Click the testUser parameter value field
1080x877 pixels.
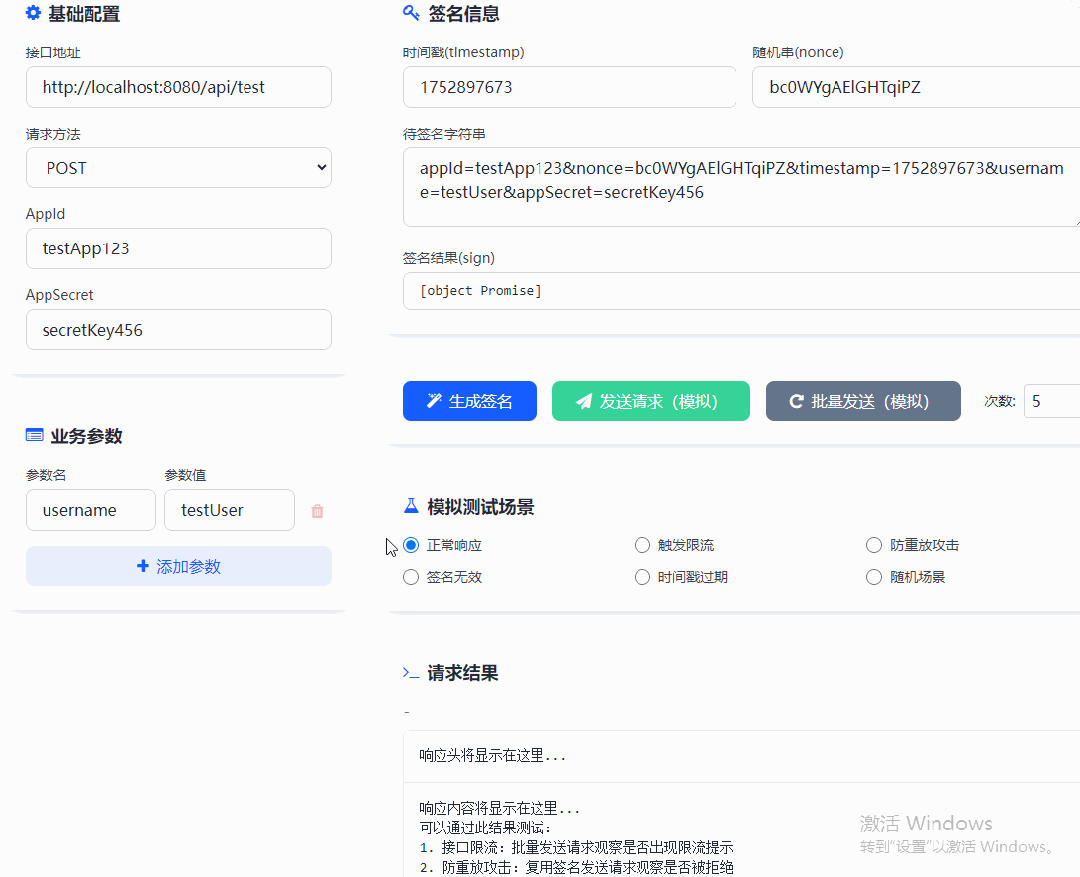point(229,510)
